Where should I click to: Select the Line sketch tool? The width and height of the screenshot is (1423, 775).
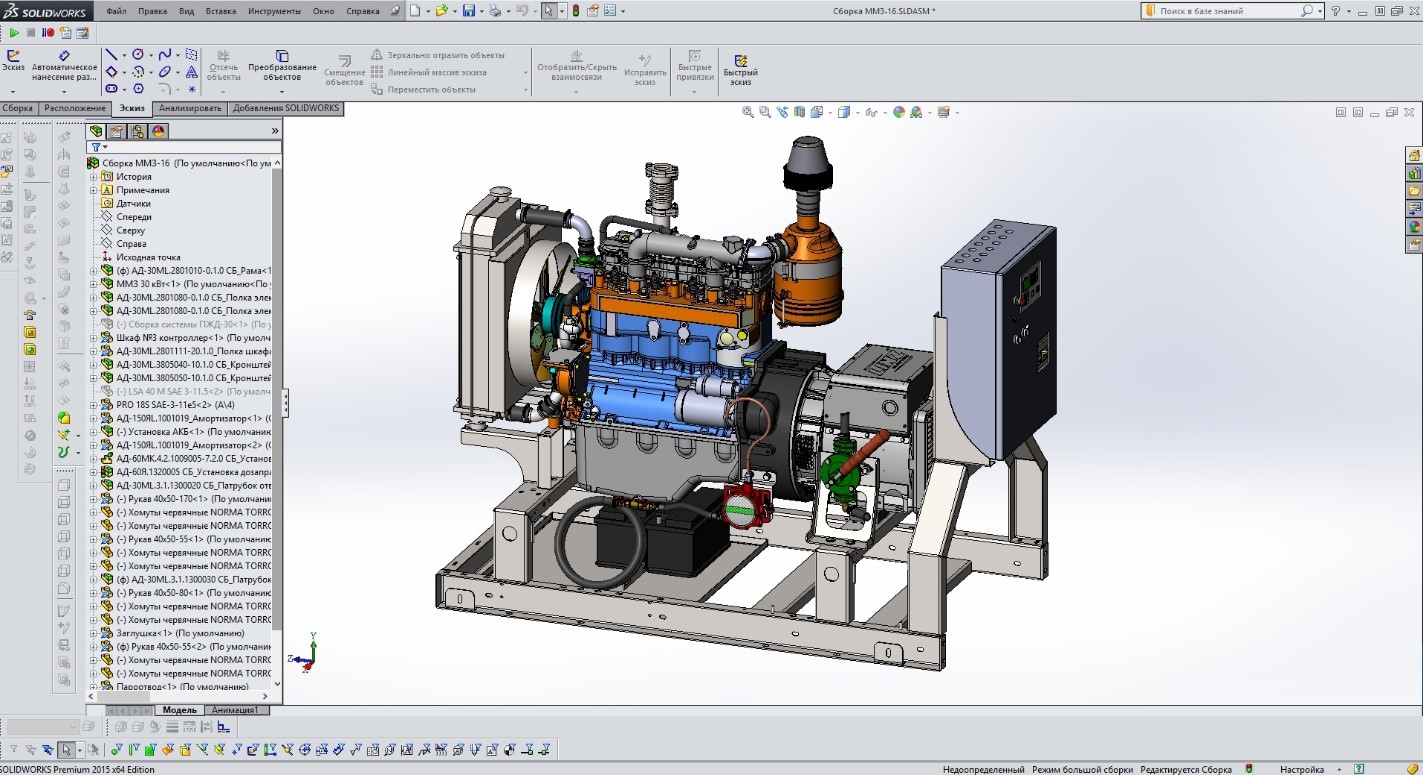click(112, 54)
